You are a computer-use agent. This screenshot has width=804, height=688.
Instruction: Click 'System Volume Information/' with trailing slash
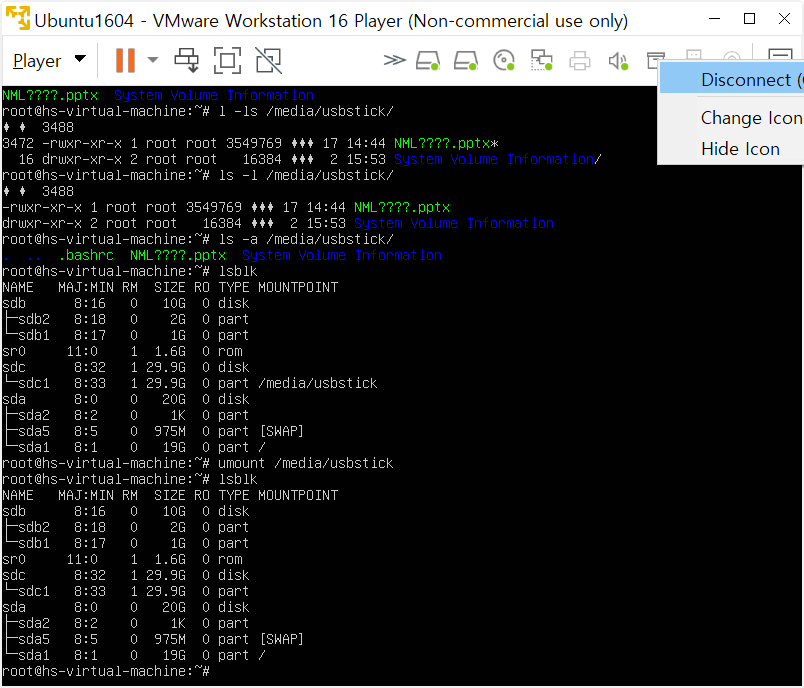tap(497, 159)
